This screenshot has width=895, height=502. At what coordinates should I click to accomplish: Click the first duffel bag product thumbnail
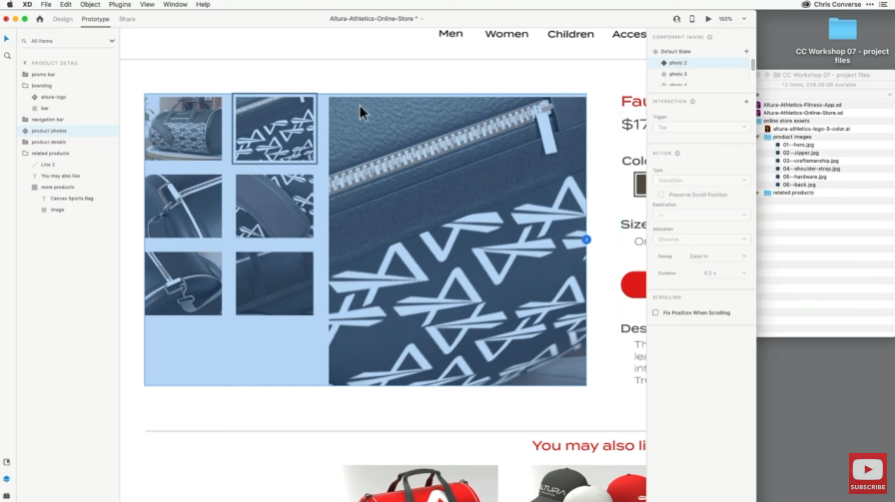pyautogui.click(x=183, y=128)
